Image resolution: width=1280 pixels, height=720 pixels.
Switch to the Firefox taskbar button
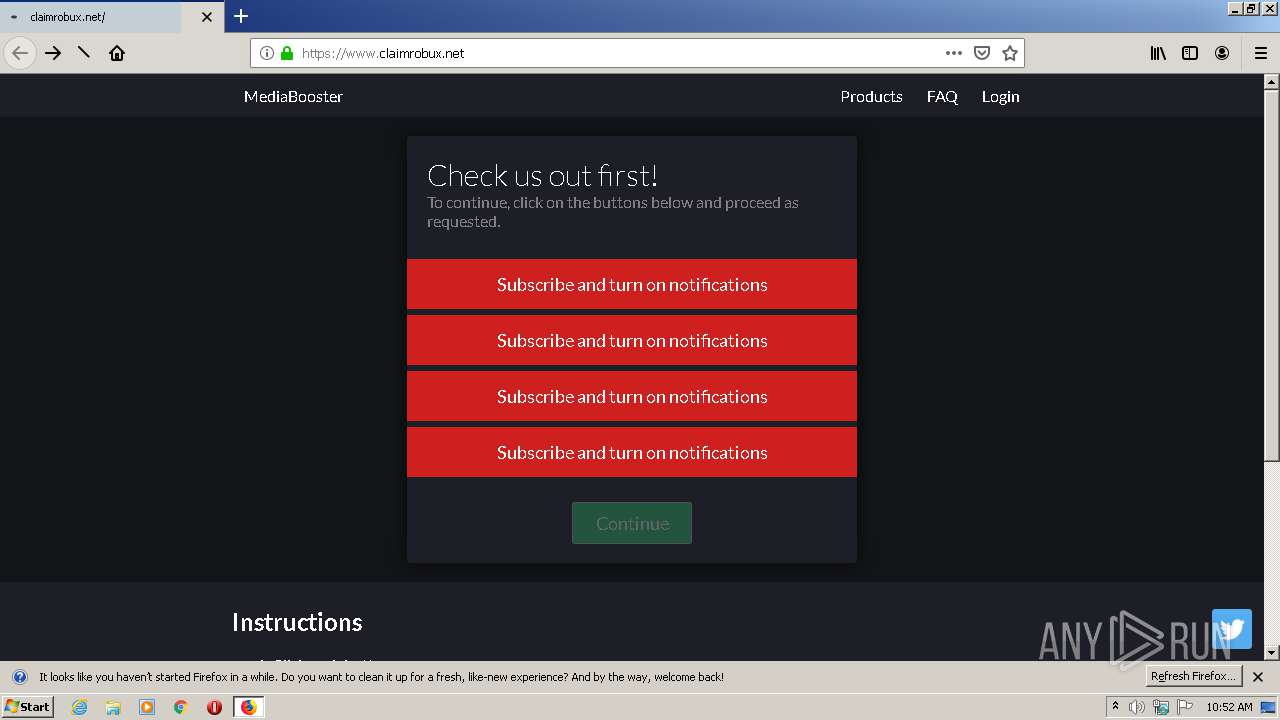click(248, 707)
